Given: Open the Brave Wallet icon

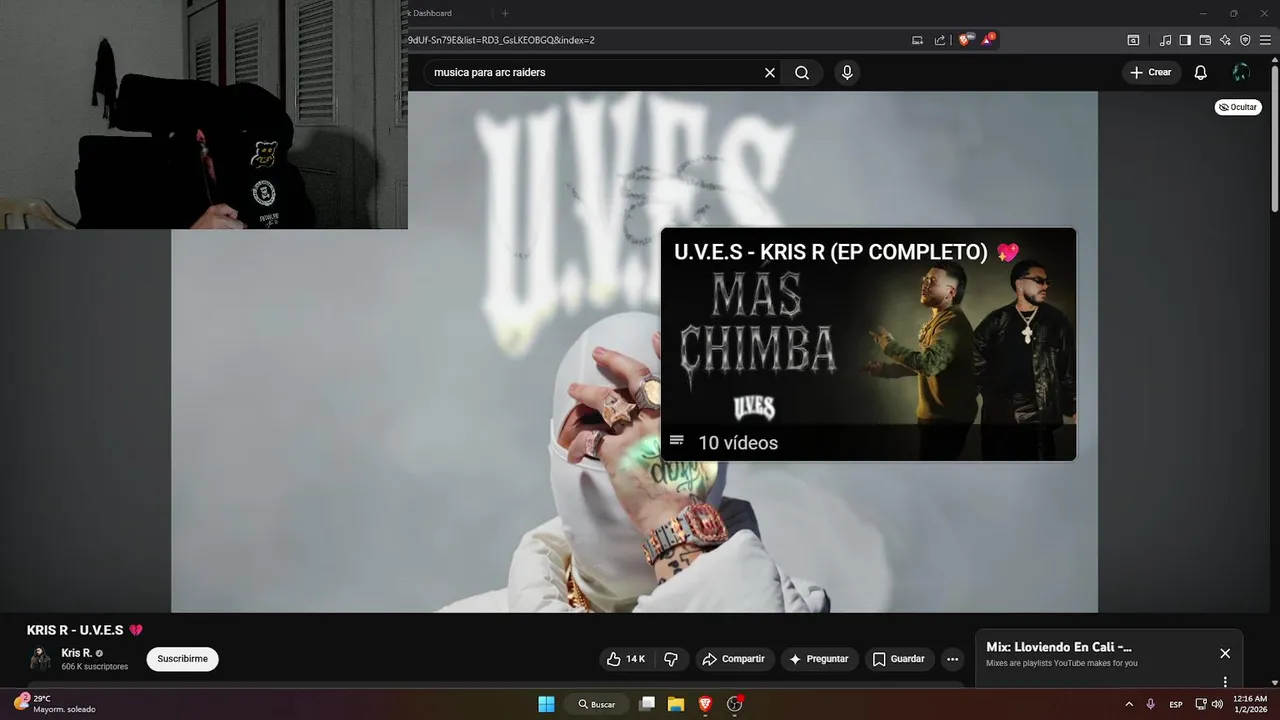Looking at the screenshot, I should coord(1205,40).
